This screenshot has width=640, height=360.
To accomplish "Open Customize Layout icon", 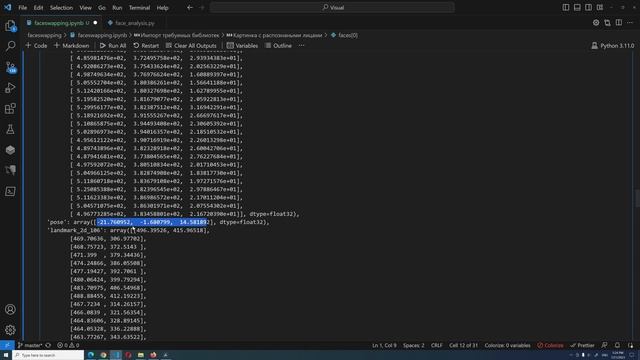I will (x=600, y=7).
